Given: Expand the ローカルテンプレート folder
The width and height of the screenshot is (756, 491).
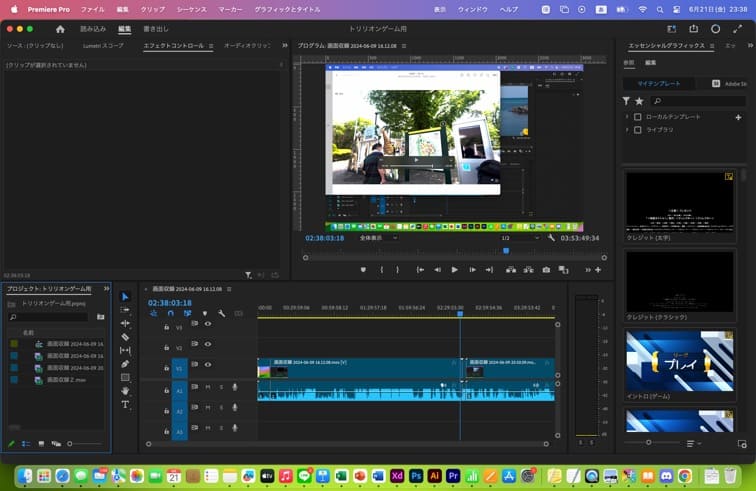Looking at the screenshot, I should [x=627, y=117].
